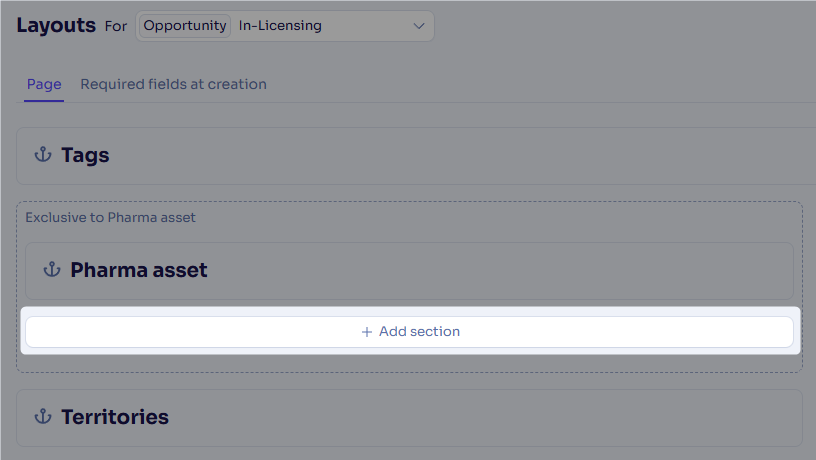816x460 pixels.
Task: Click the For label next to Layouts
Action: pos(116,26)
